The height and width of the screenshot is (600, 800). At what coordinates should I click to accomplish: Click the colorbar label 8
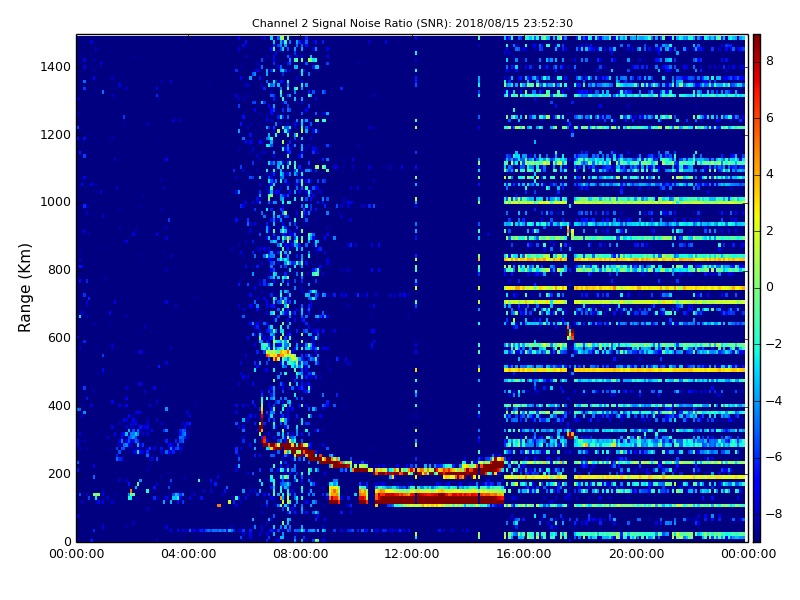(770, 61)
